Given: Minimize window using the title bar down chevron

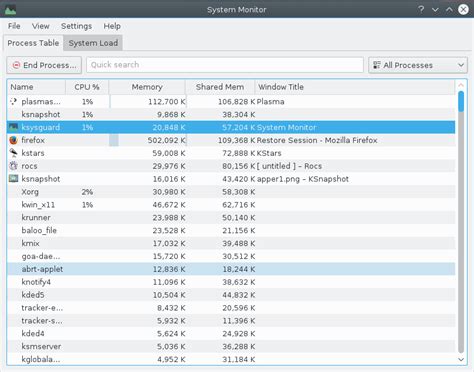Looking at the screenshot, I should [435, 10].
